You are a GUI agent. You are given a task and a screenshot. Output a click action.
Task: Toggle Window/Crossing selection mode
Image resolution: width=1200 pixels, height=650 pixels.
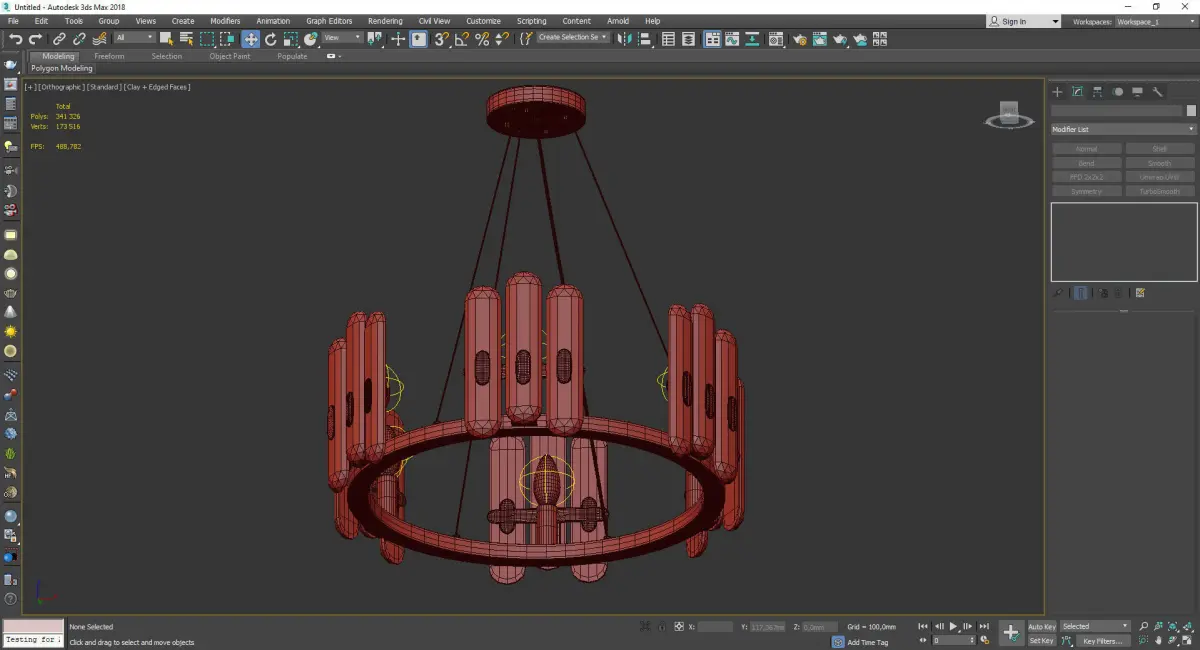coord(228,39)
